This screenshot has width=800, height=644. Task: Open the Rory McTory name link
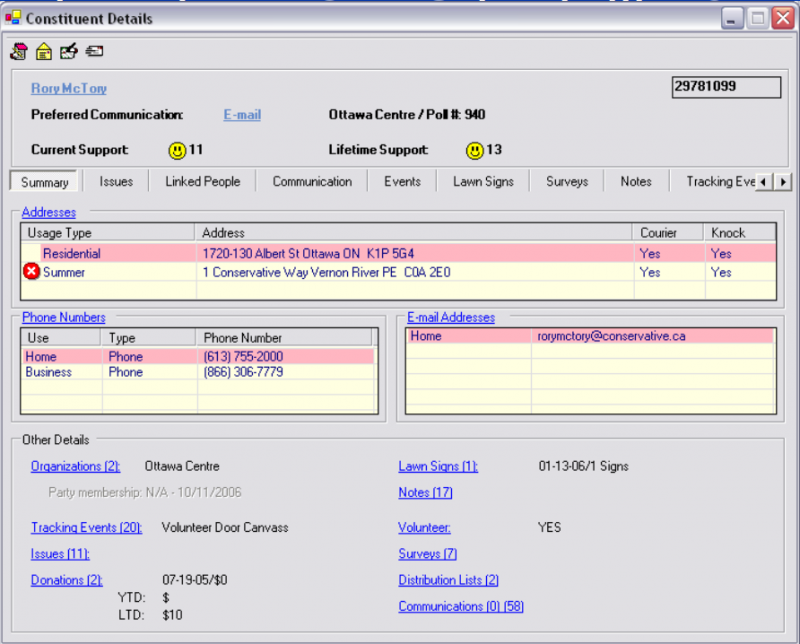pyautogui.click(x=69, y=88)
